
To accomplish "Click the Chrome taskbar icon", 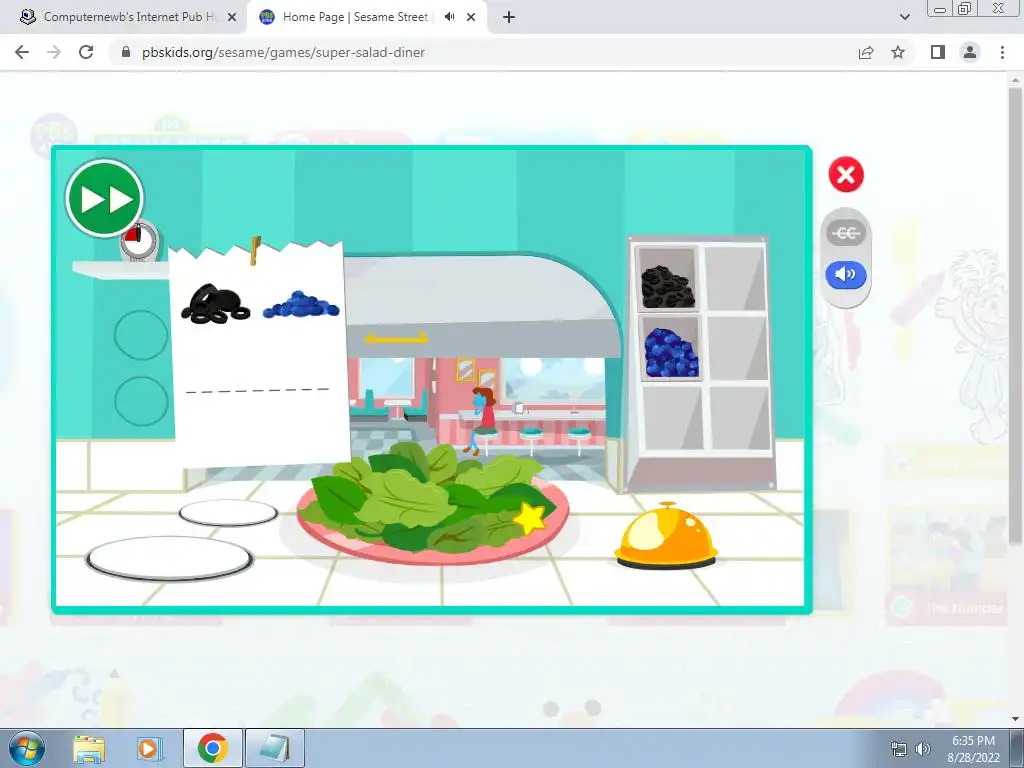I will (213, 748).
